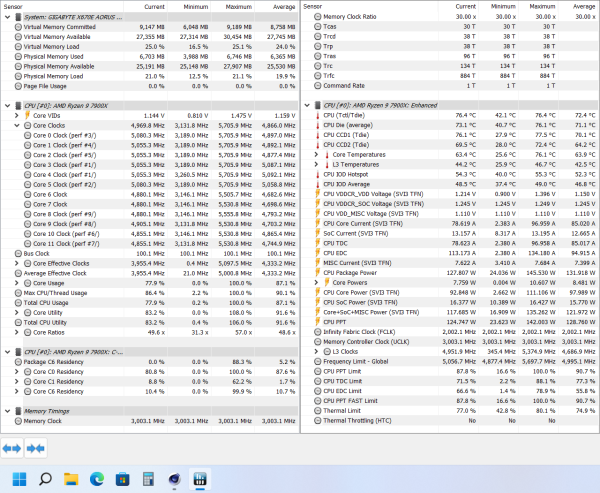The image size is (600, 493).
Task: Select the Core 11 Clock (perf #7/) row
Action: click(150, 243)
